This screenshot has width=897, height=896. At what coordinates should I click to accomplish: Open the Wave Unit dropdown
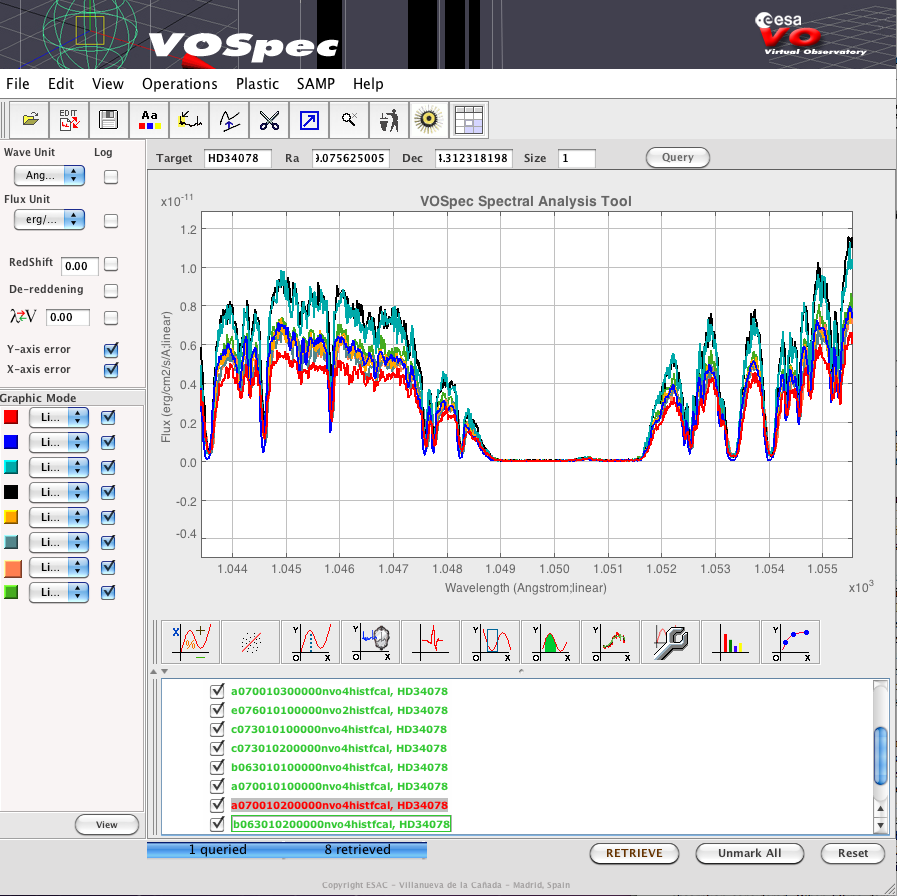(x=49, y=175)
